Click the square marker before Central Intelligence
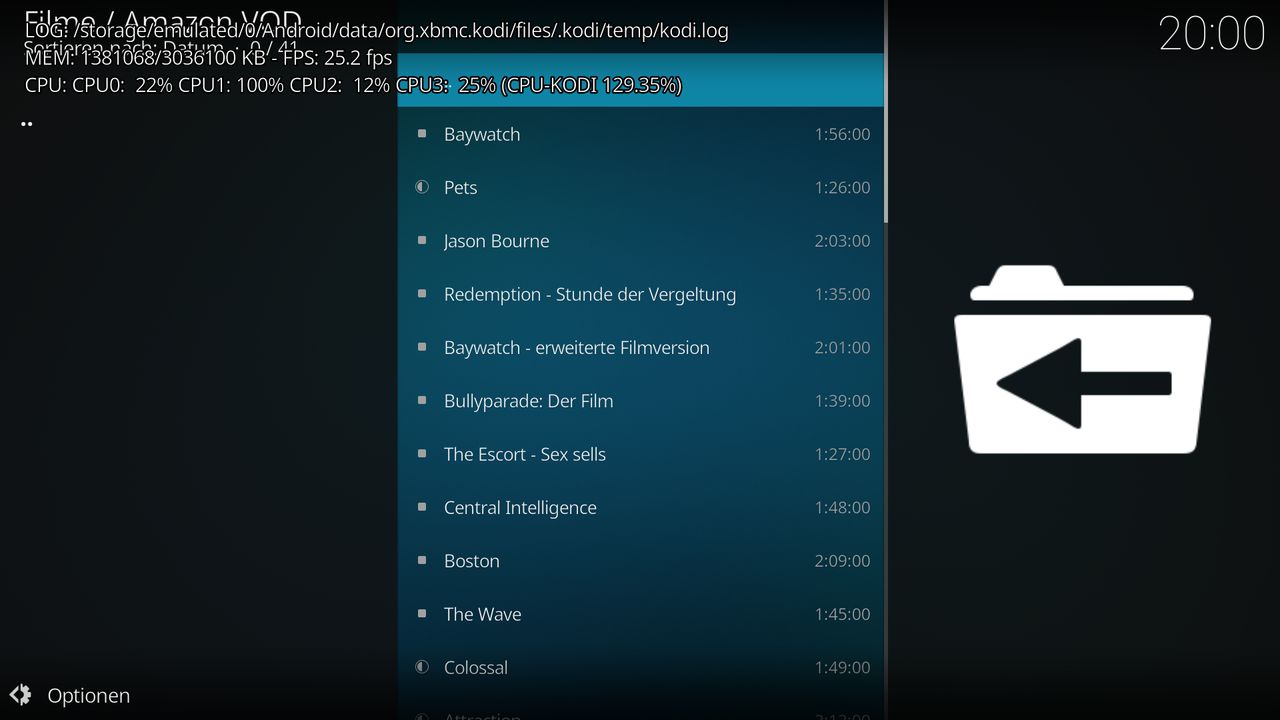 422,507
